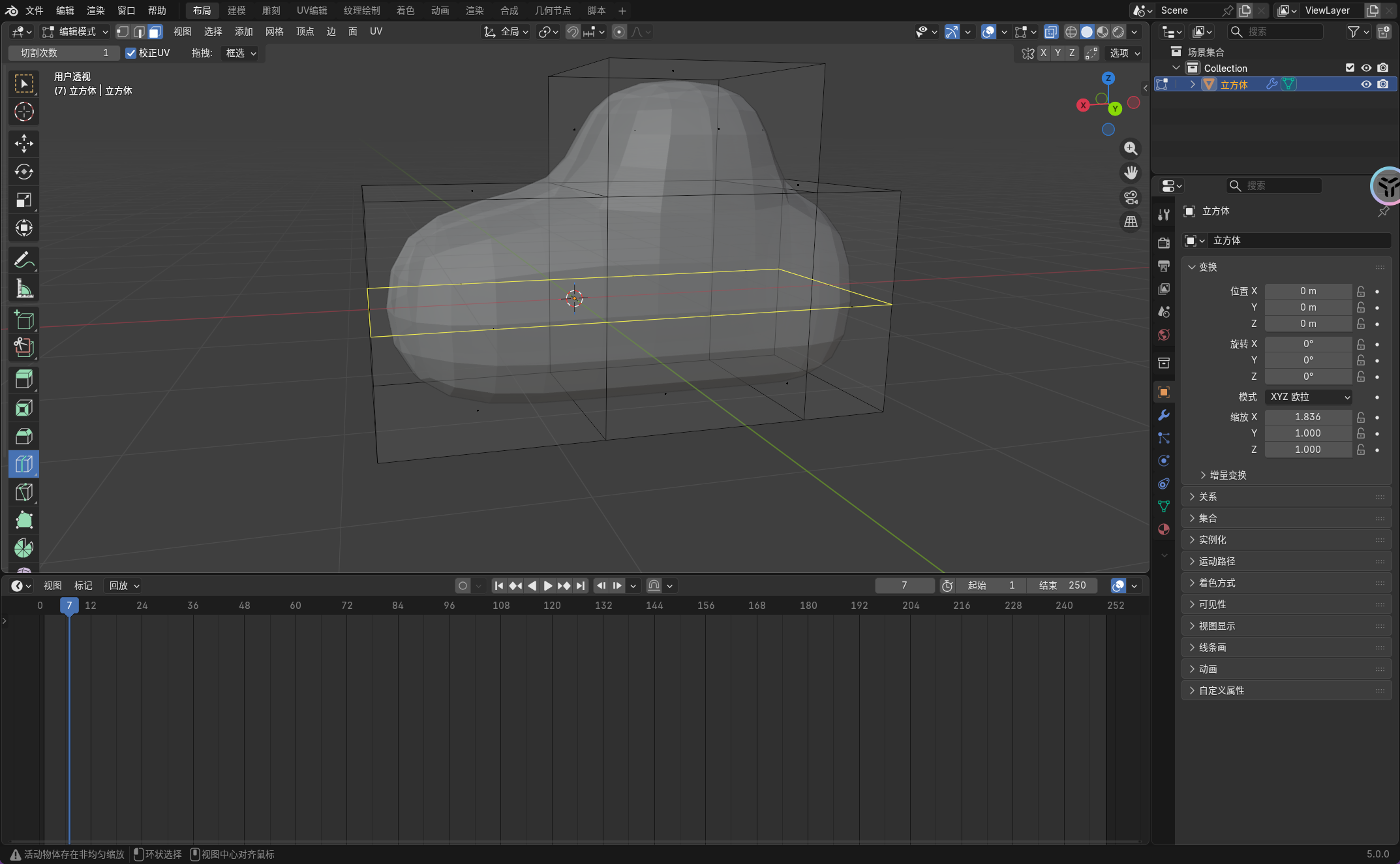Toggle camera view in viewport
1400x864 pixels.
(1131, 197)
